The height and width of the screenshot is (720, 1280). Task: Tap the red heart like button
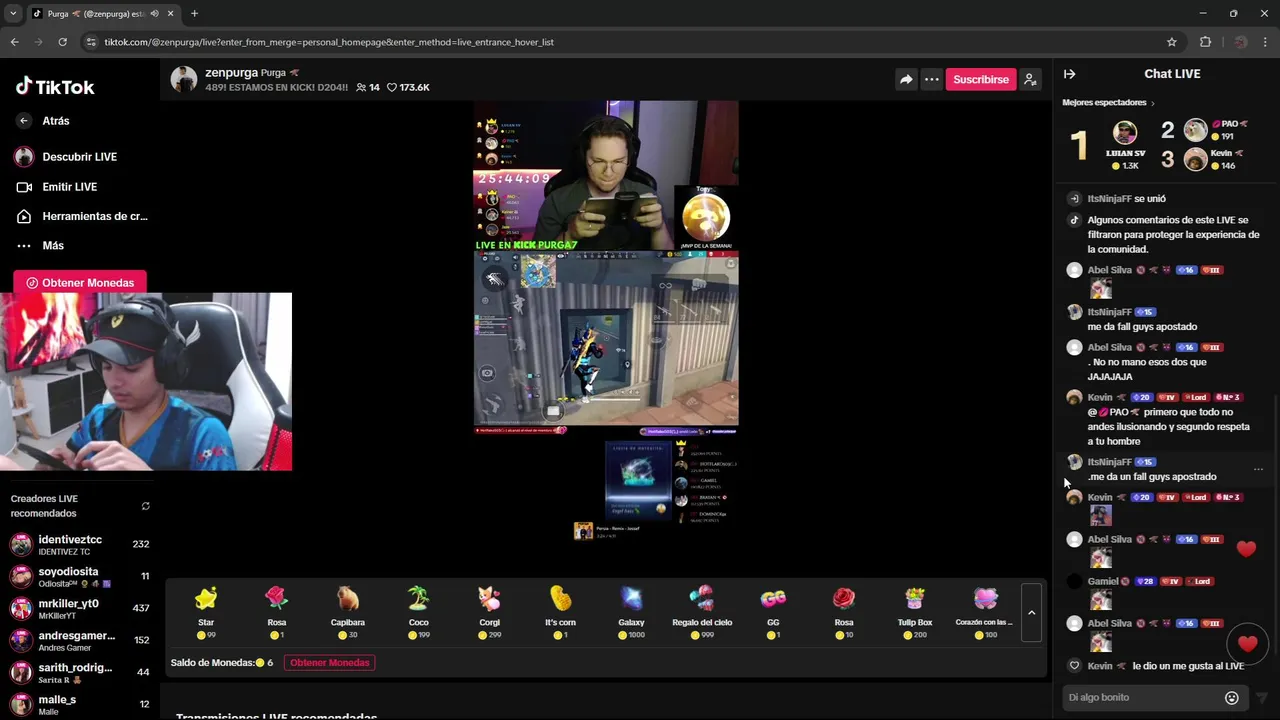[x=1247, y=642]
